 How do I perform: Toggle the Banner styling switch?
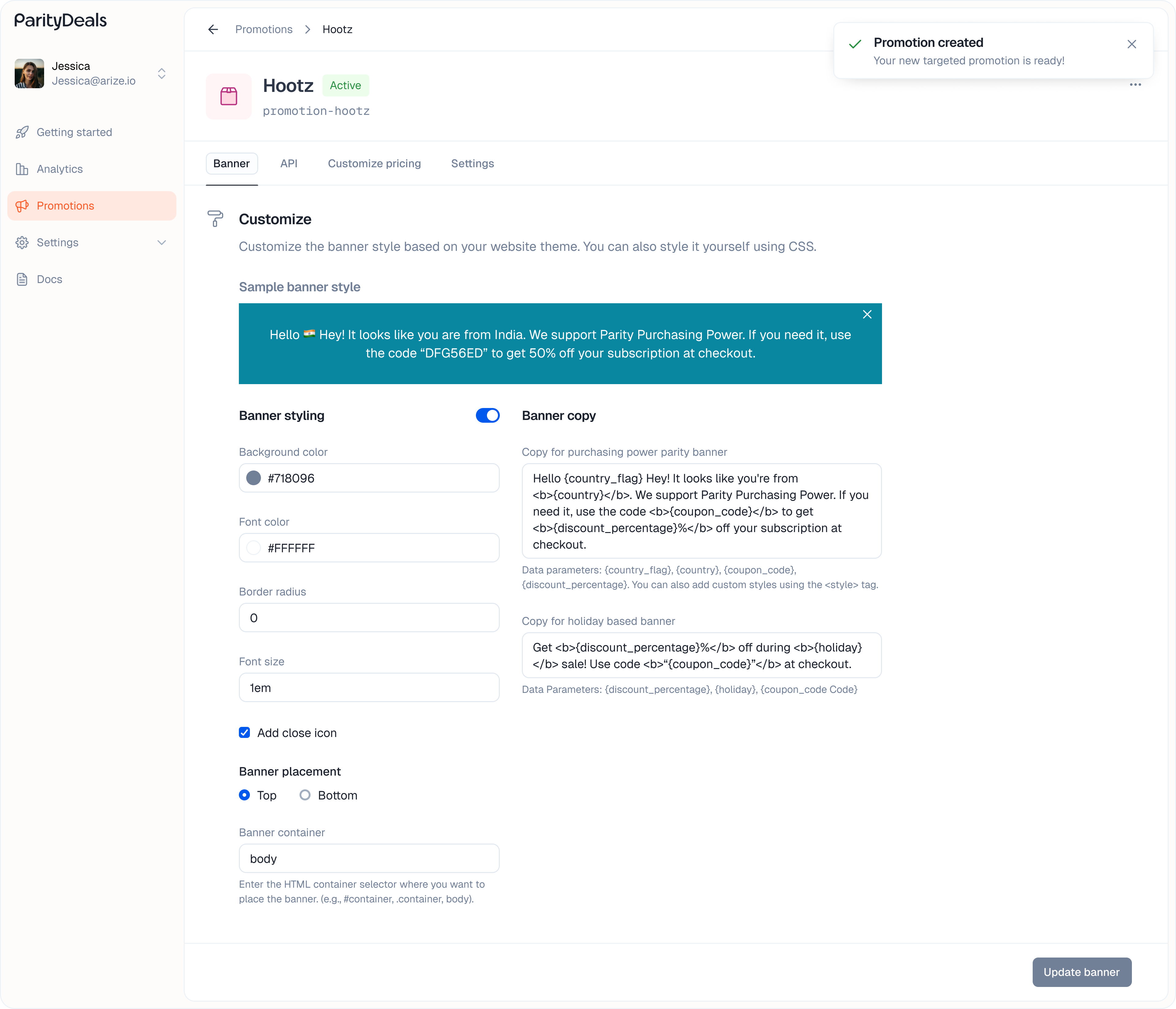coord(488,416)
